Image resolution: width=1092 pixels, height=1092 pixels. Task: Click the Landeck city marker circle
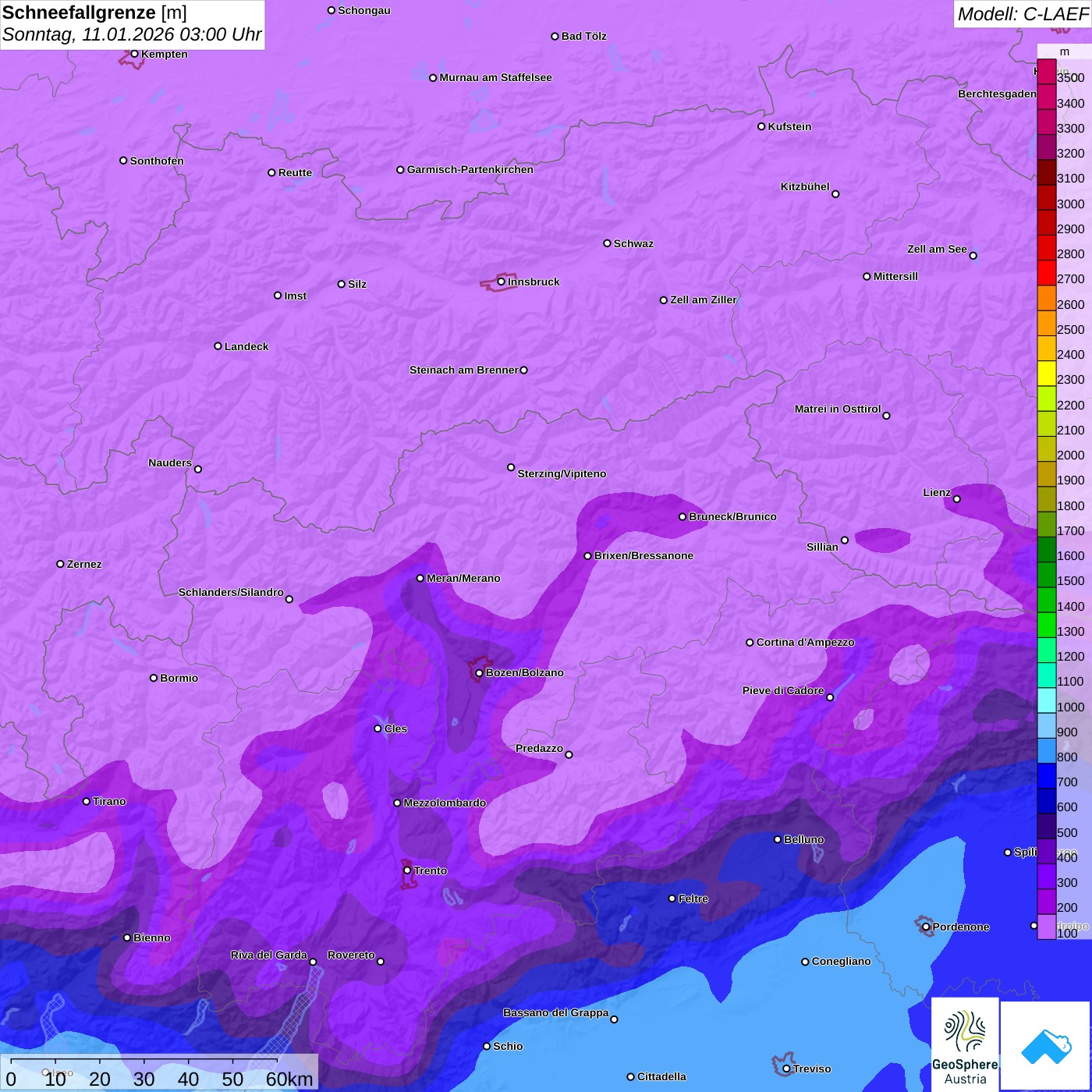point(218,346)
